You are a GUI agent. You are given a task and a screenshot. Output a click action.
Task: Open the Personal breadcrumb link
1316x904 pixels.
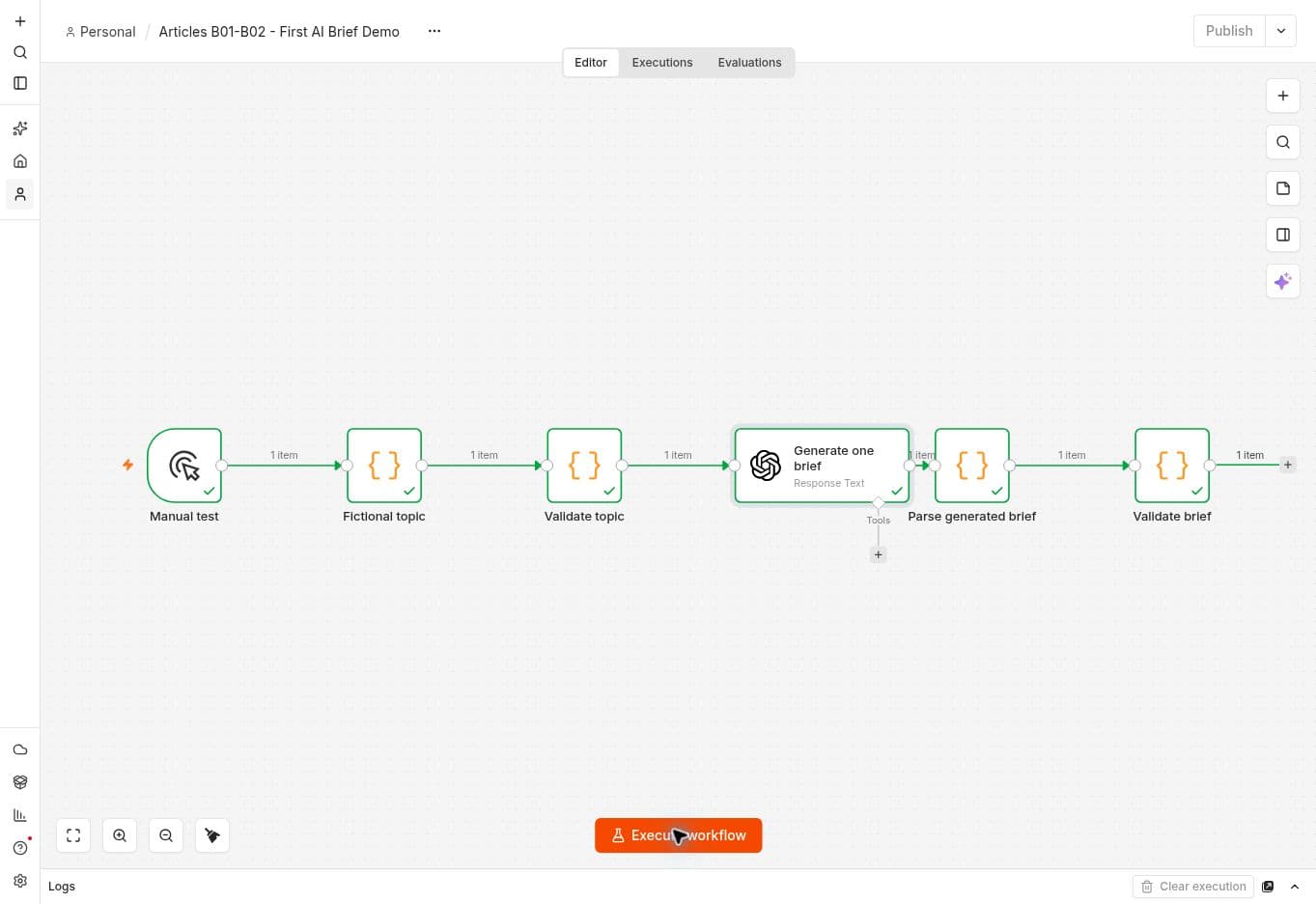pos(100,32)
